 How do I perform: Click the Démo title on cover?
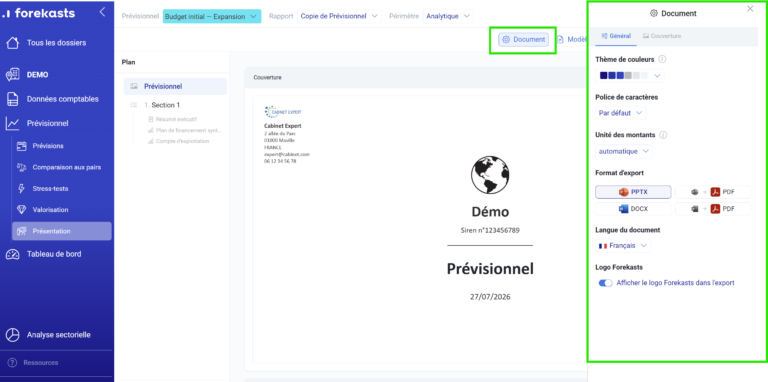pos(490,212)
